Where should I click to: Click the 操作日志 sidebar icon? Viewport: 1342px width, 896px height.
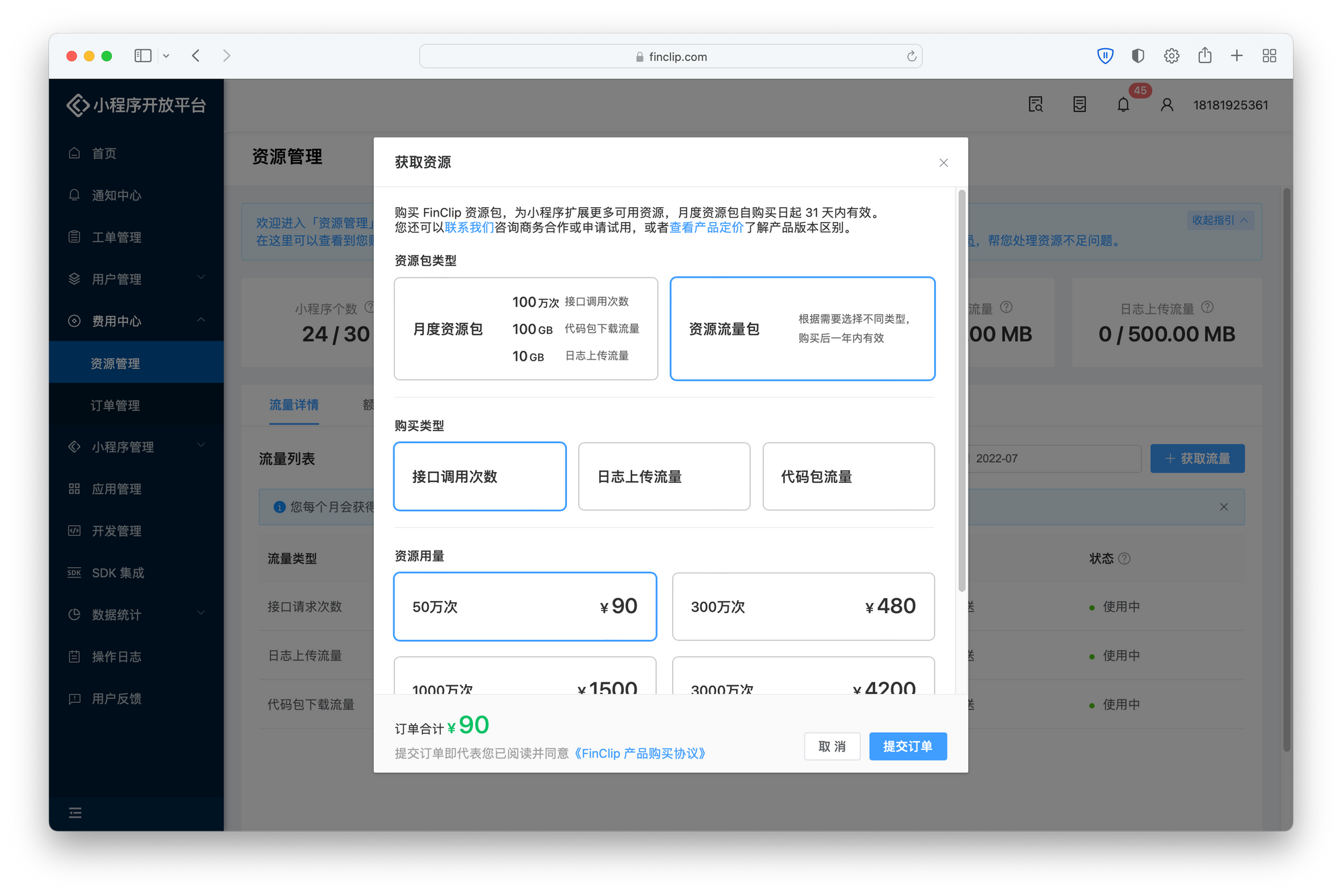74,657
